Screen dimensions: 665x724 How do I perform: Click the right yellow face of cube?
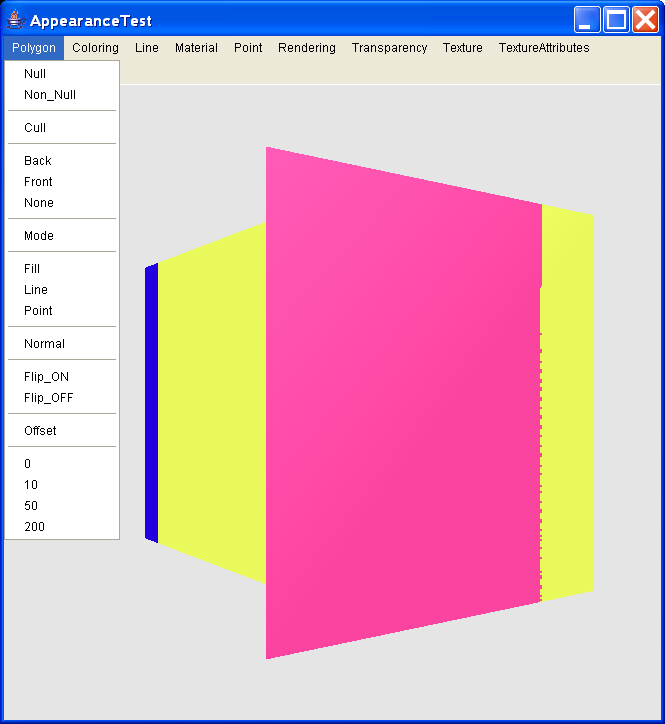coord(568,402)
